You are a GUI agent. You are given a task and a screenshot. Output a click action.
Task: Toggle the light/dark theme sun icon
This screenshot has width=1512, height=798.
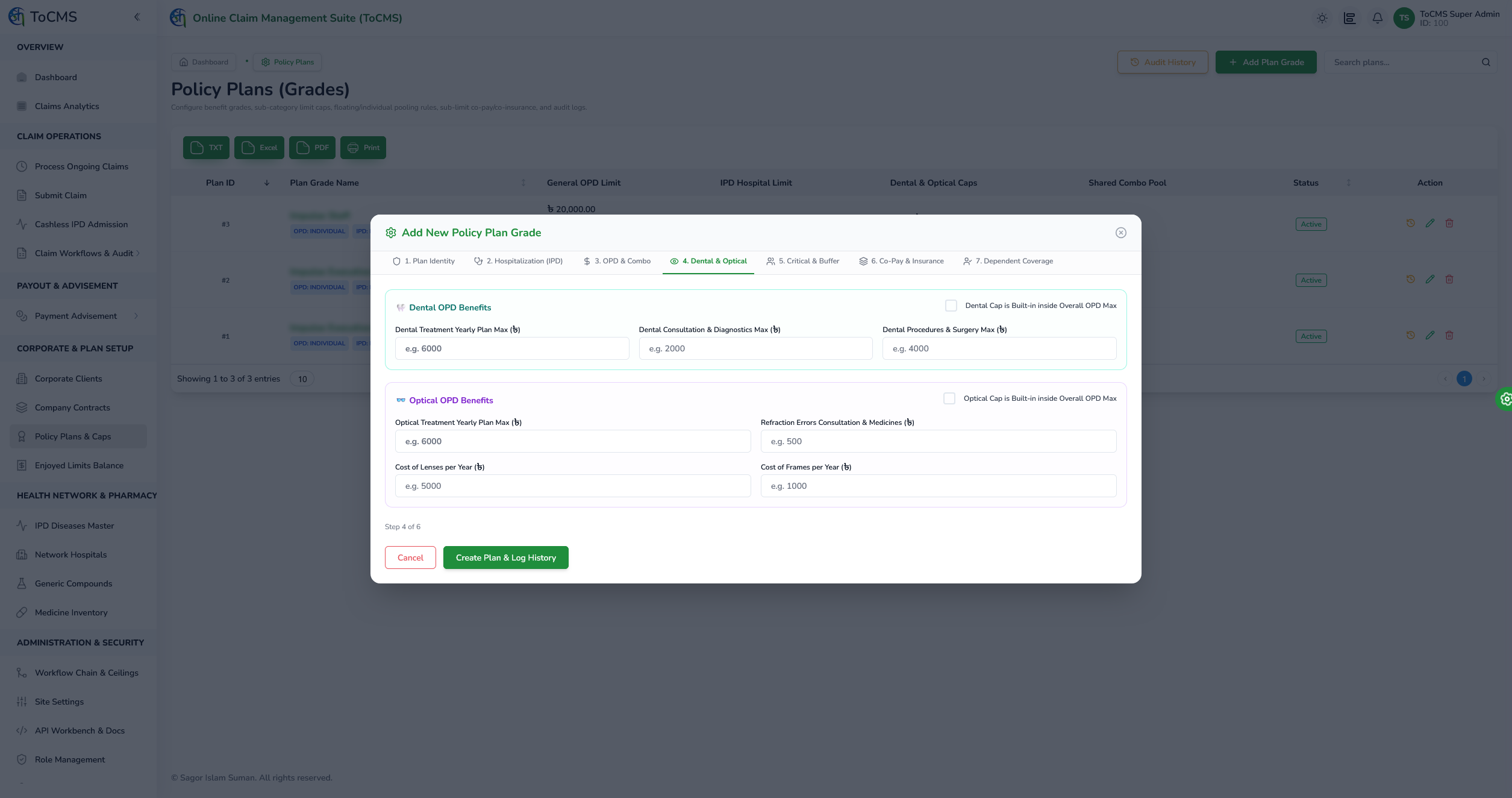[1322, 18]
